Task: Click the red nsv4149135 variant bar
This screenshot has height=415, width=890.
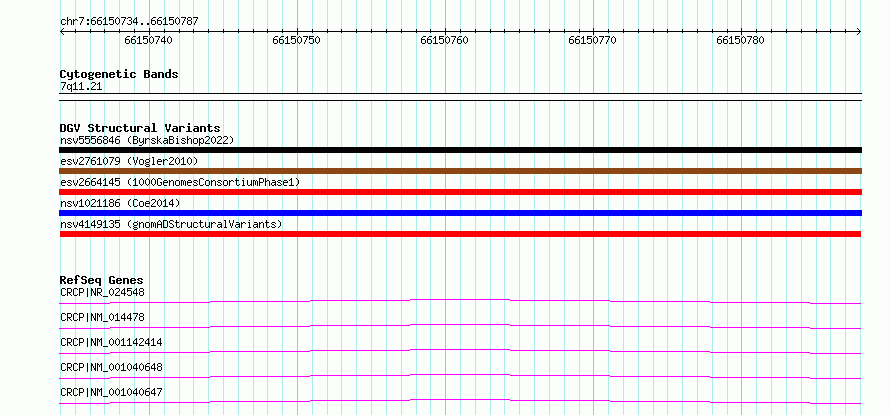Action: point(460,234)
